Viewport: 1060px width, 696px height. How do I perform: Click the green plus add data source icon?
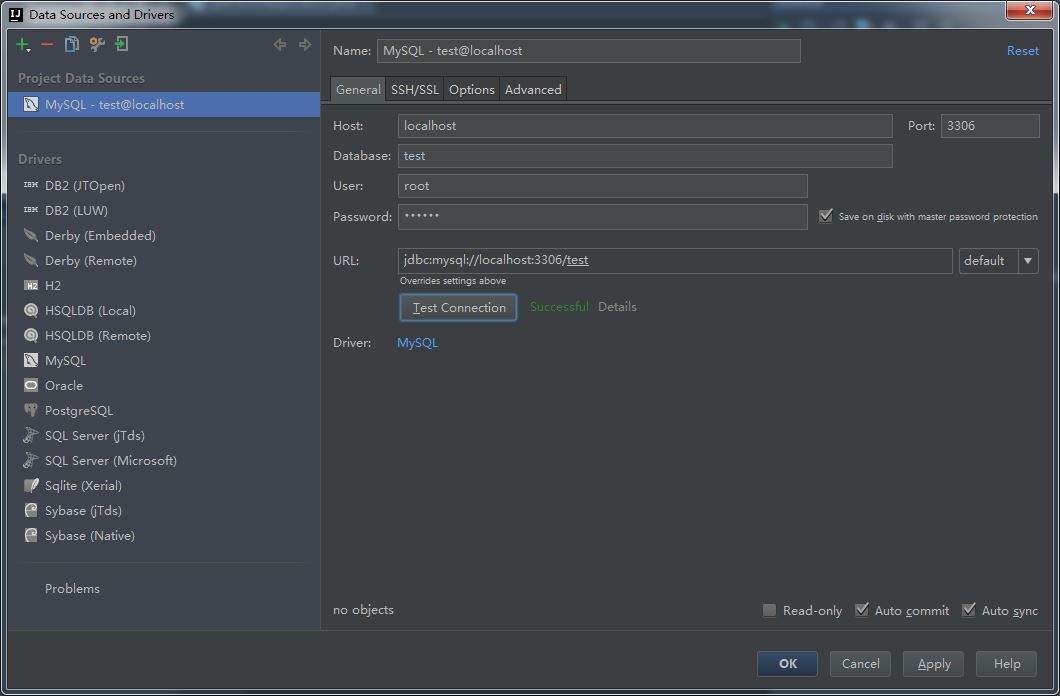click(23, 45)
